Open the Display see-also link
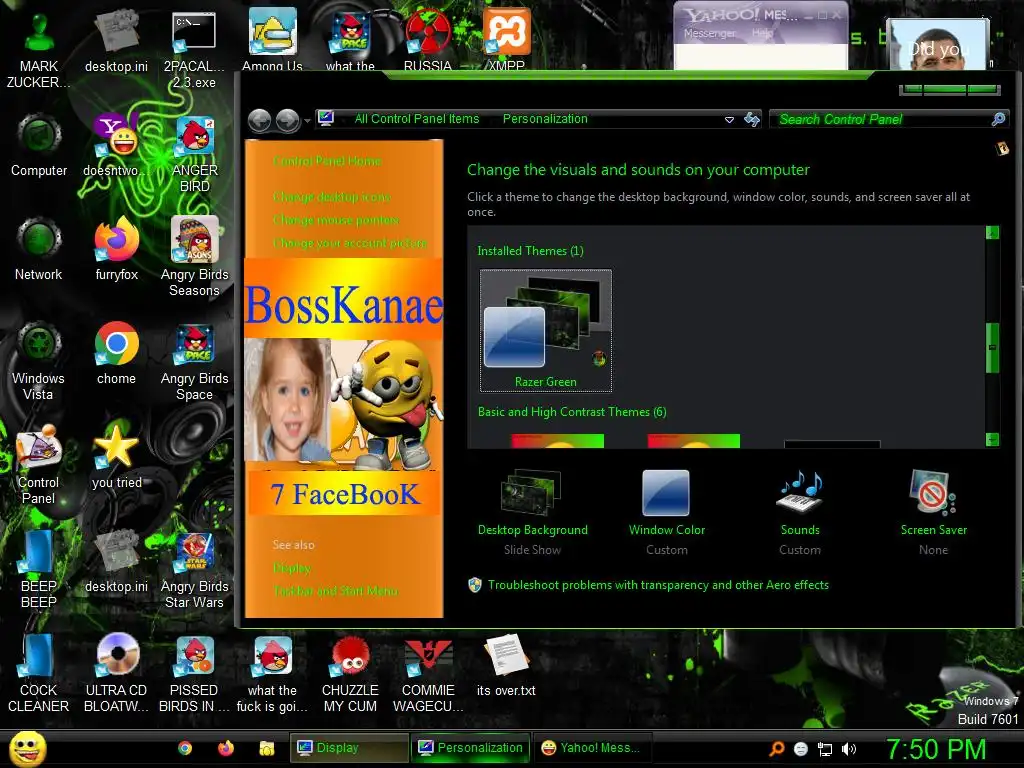This screenshot has height=768, width=1024. 292,568
